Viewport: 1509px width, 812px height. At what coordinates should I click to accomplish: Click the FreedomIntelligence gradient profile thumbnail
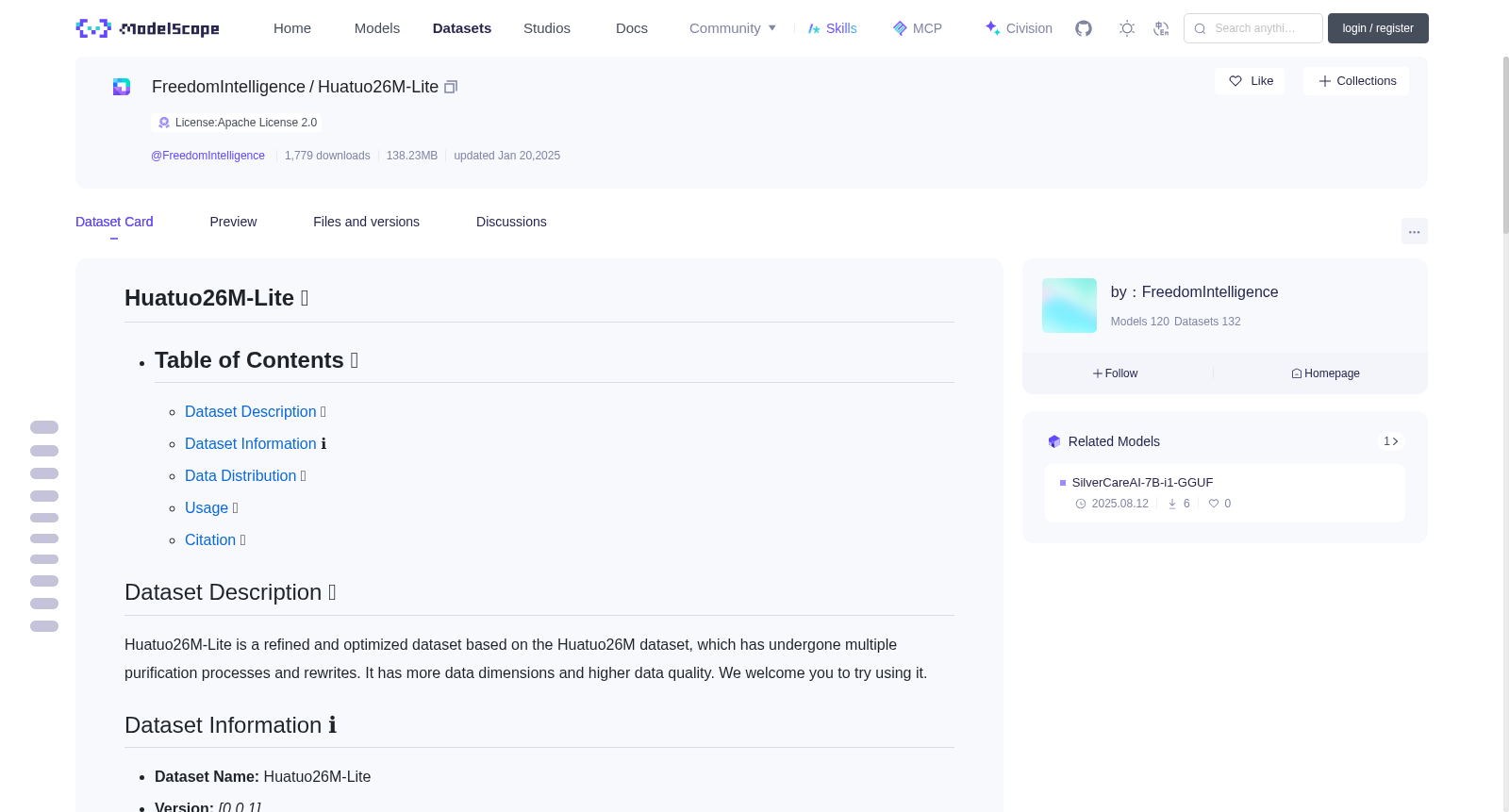tap(1070, 306)
